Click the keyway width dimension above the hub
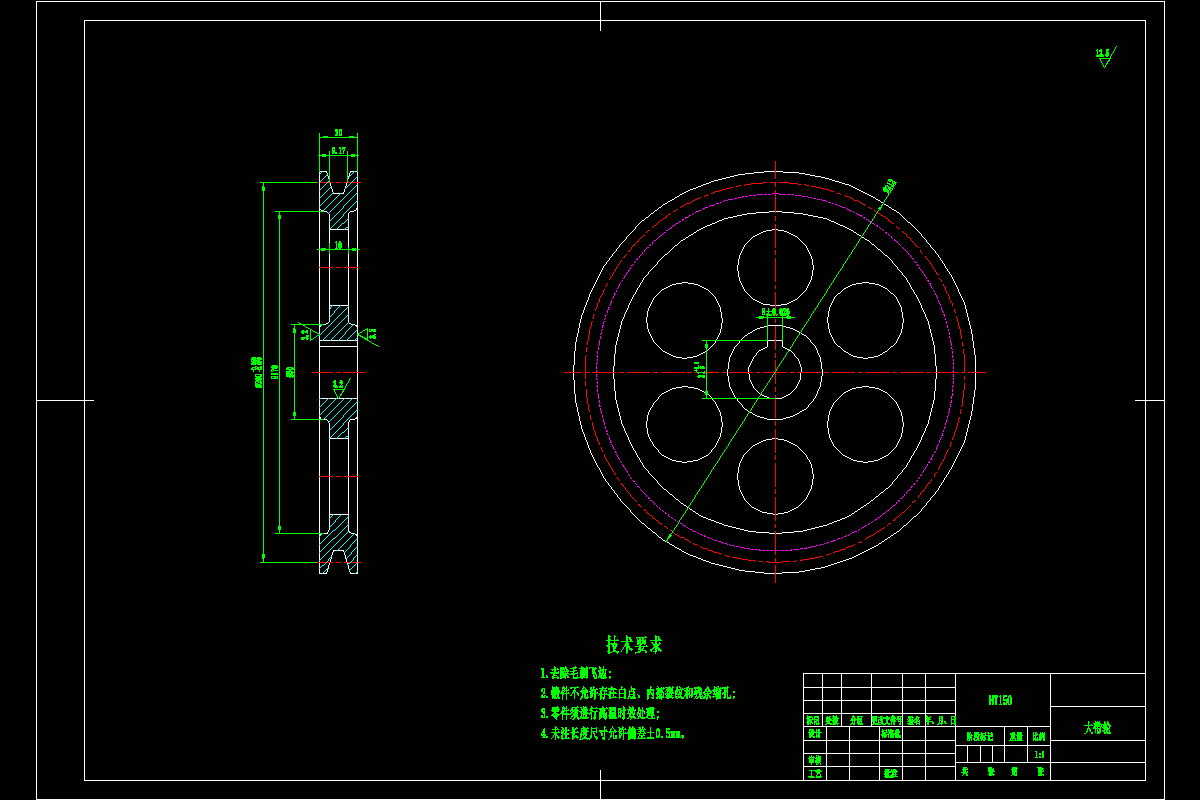The image size is (1200, 800). [775, 313]
